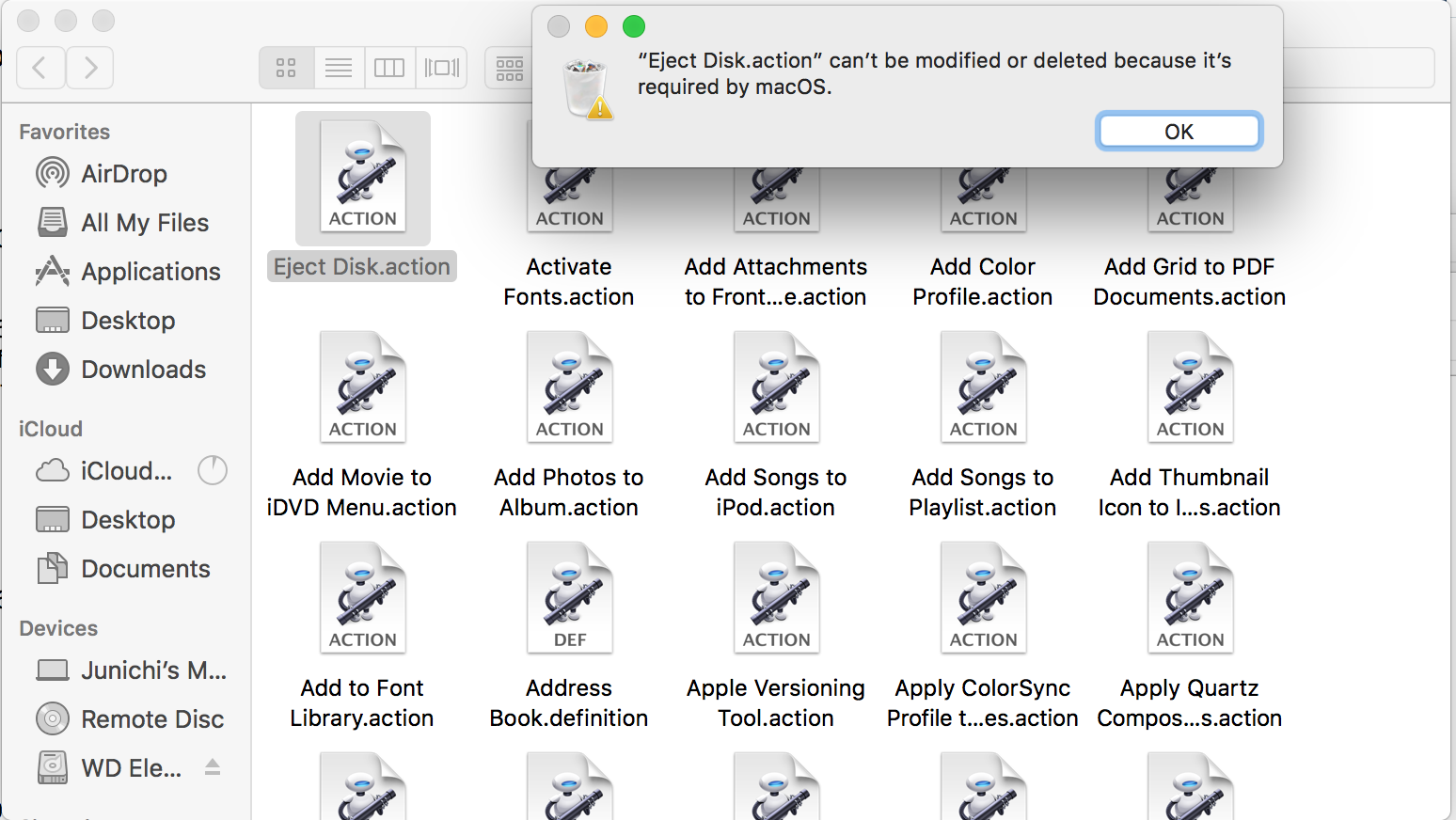Click the Favorites sidebar heading
The height and width of the screenshot is (820, 1456).
[x=65, y=132]
